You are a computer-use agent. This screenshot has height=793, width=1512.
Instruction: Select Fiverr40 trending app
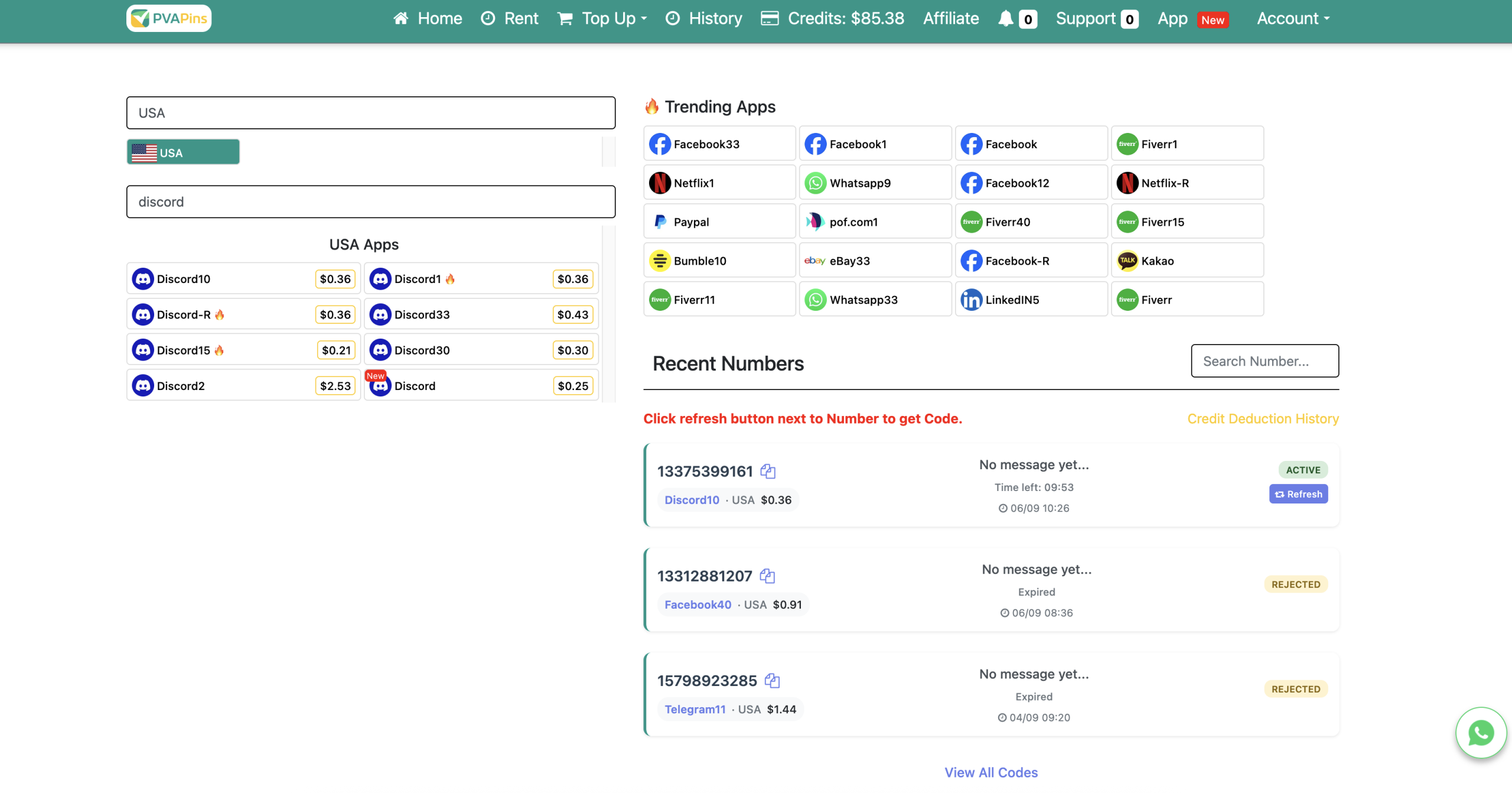(1031, 222)
